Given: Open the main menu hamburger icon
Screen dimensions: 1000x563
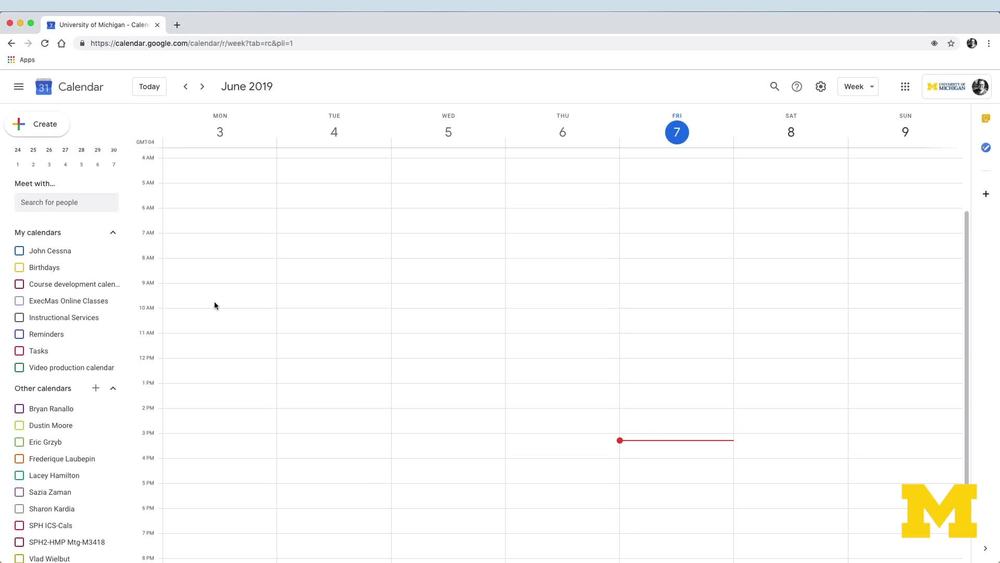Looking at the screenshot, I should click(18, 87).
